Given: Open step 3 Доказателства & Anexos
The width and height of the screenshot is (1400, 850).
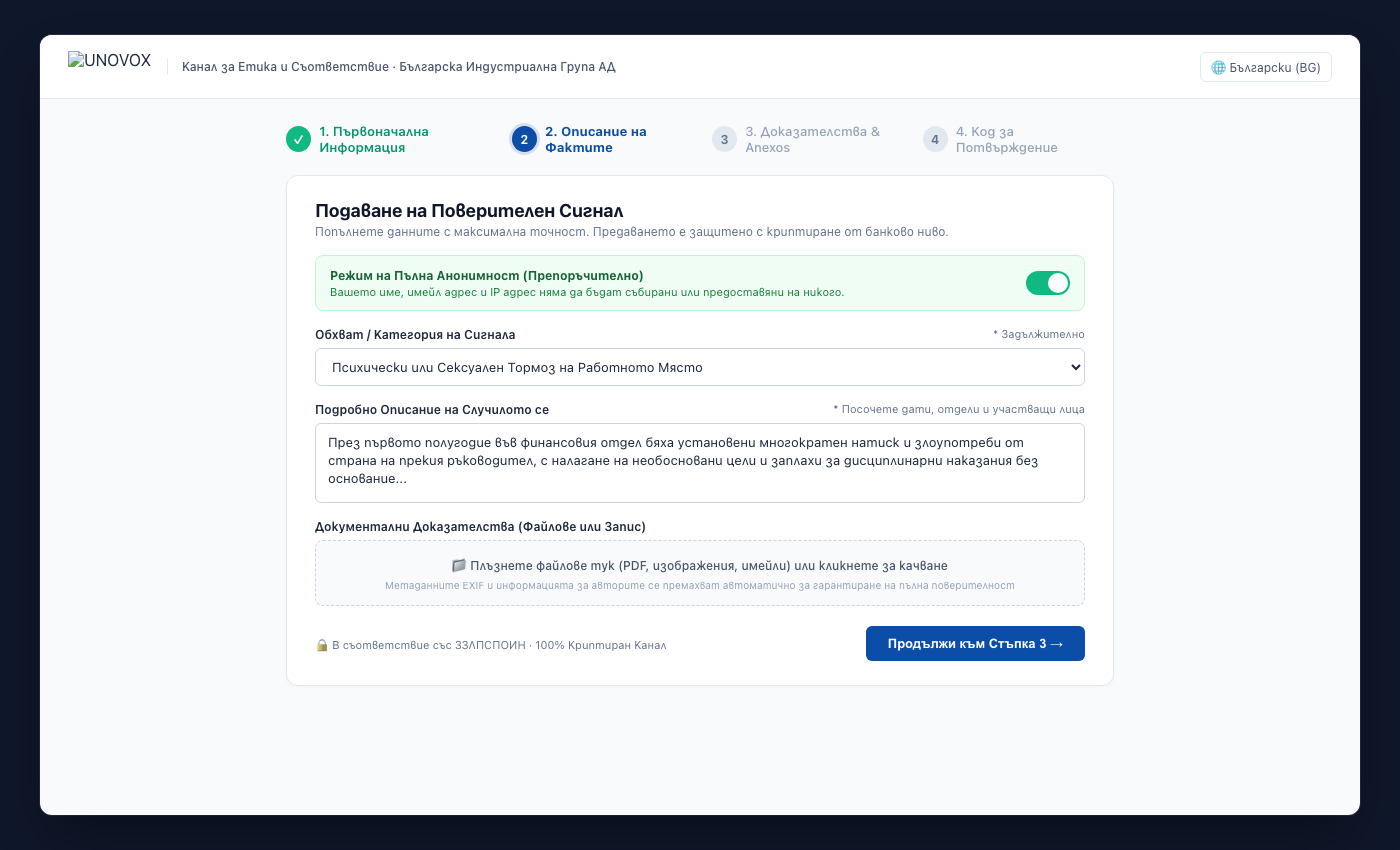Looking at the screenshot, I should [812, 139].
